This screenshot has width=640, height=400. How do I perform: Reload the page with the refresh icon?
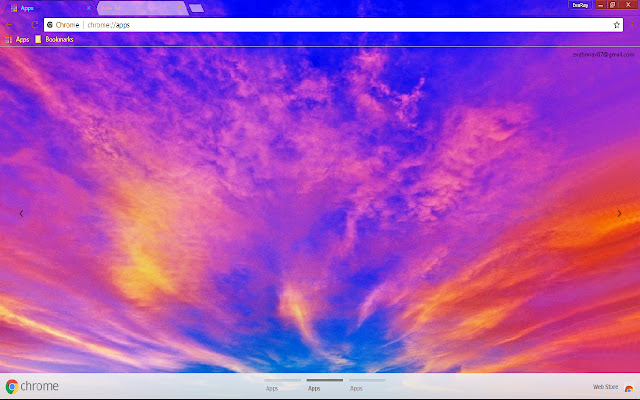pyautogui.click(x=35, y=24)
